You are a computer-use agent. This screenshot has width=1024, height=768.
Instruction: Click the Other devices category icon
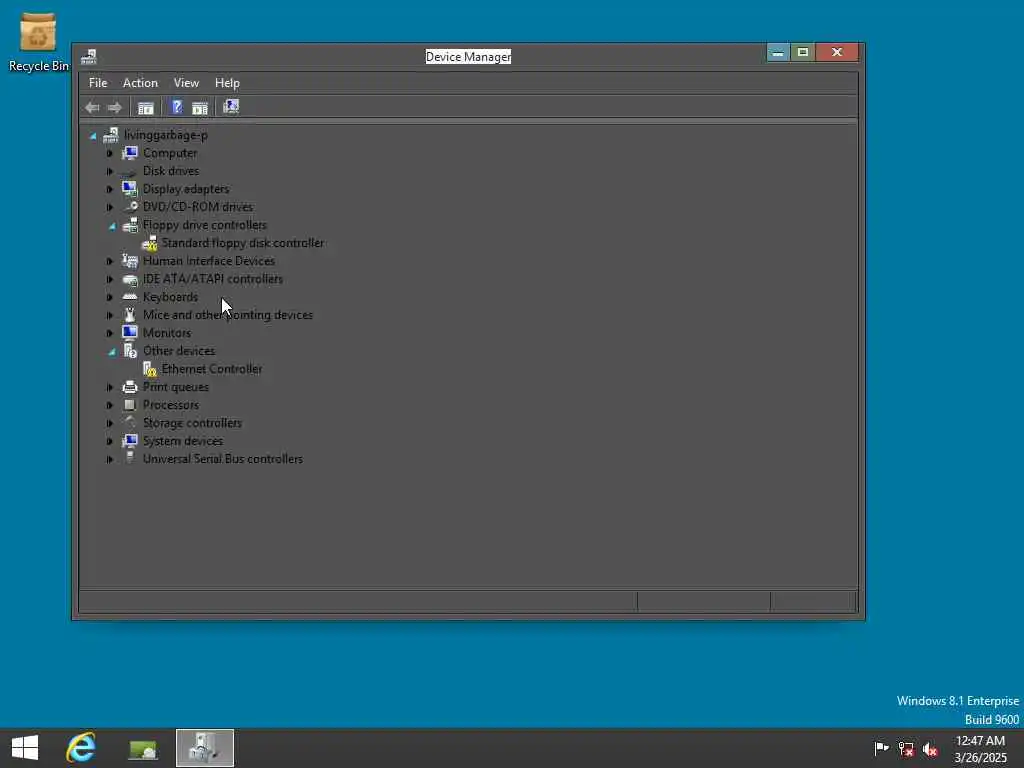pos(130,351)
